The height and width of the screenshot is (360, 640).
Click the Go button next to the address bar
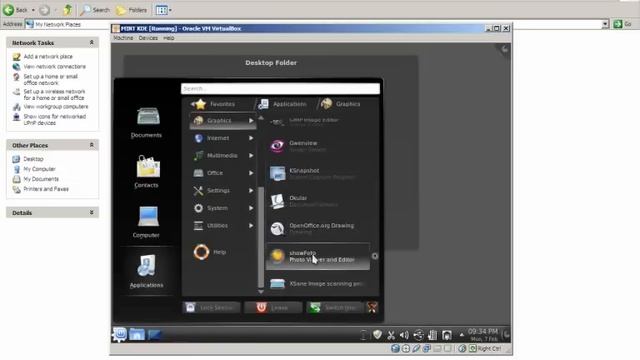622,24
